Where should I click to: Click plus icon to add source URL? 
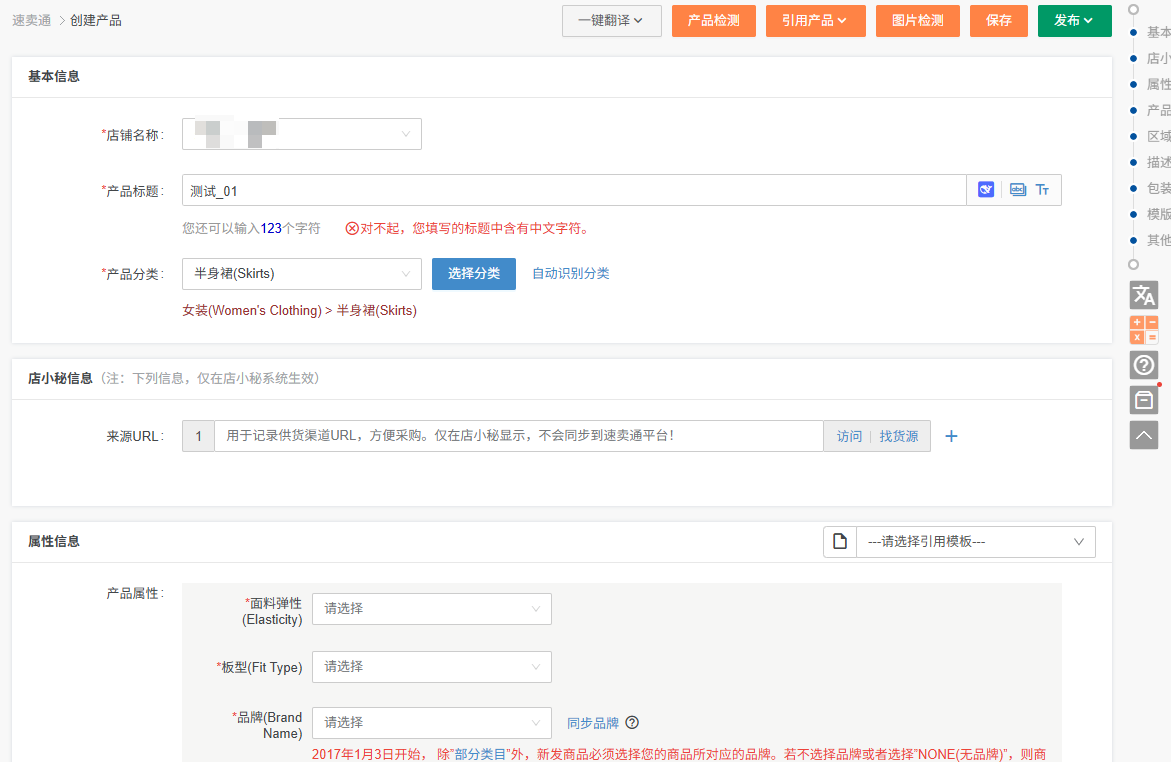(951, 436)
